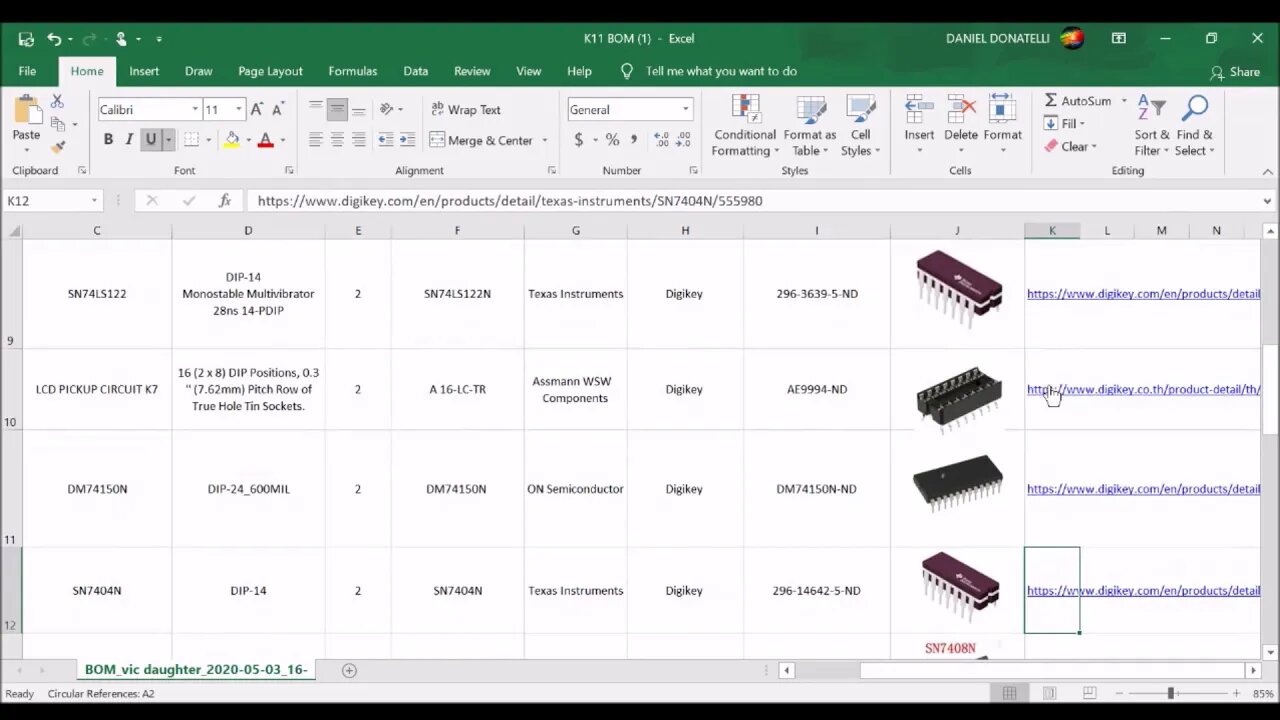Viewport: 1280px width, 720px height.
Task: Toggle Middle Align vertical alignment
Action: click(337, 109)
